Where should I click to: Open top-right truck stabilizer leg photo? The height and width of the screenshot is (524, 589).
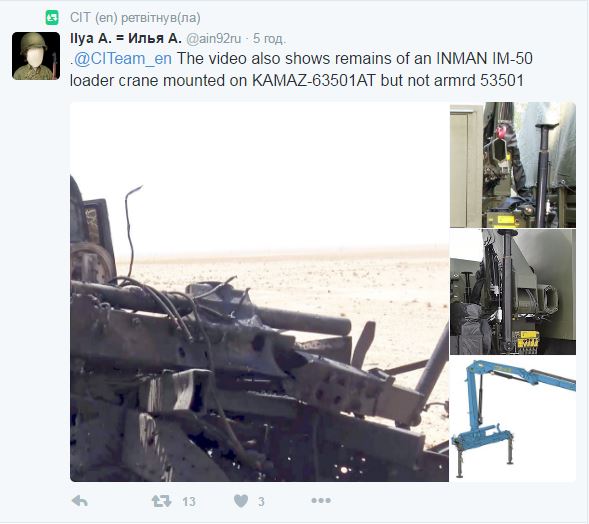[513, 165]
